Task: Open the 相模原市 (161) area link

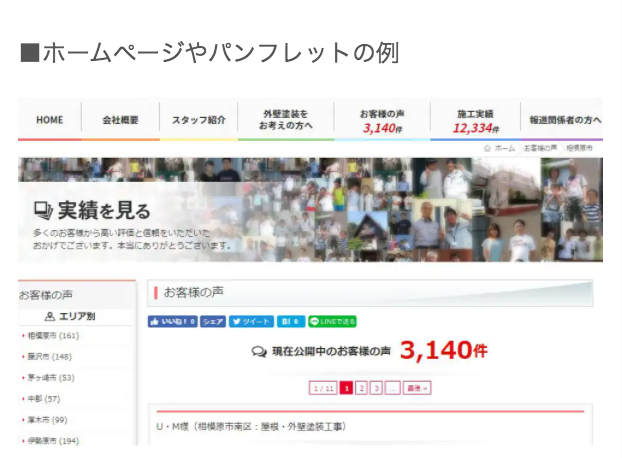Action: [53, 336]
